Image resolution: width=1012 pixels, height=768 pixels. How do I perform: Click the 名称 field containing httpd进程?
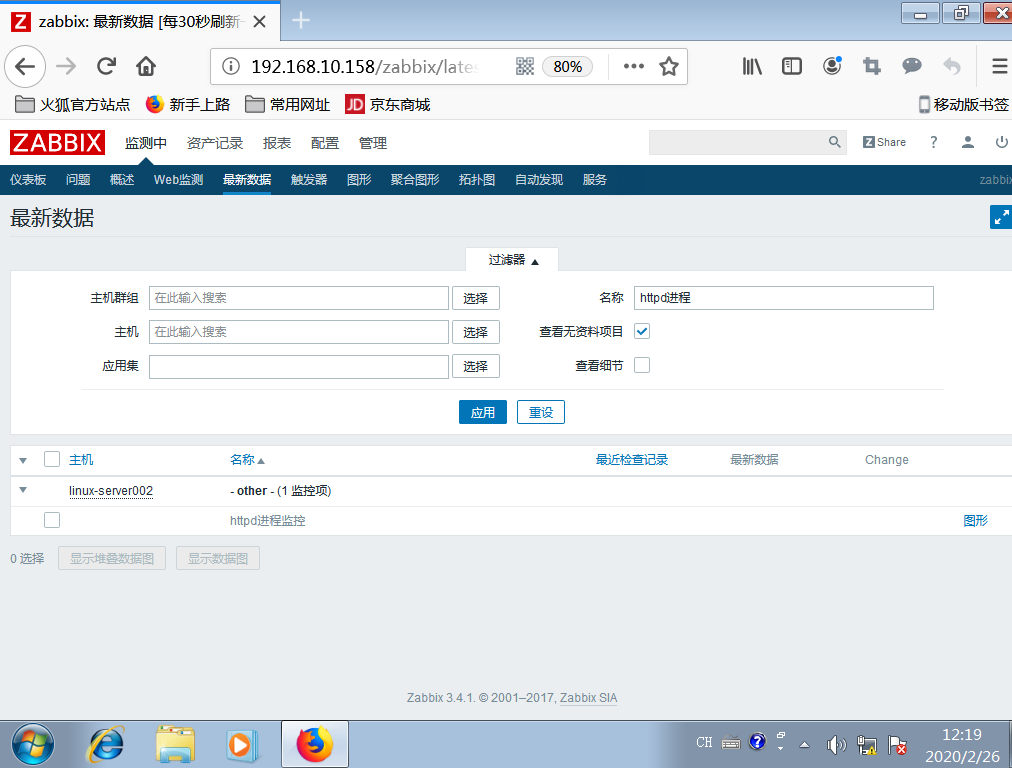(784, 298)
